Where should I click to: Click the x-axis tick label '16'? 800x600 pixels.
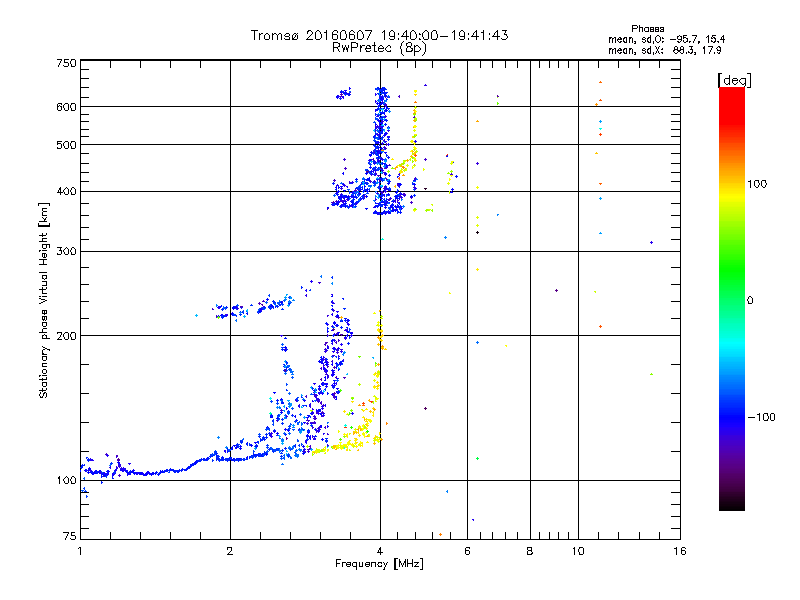[x=680, y=551]
